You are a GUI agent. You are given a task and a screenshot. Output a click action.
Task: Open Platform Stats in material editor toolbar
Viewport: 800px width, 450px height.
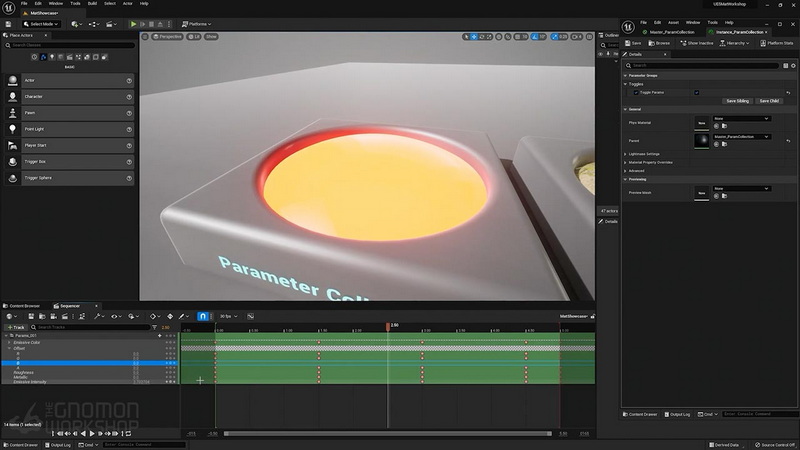click(x=777, y=43)
